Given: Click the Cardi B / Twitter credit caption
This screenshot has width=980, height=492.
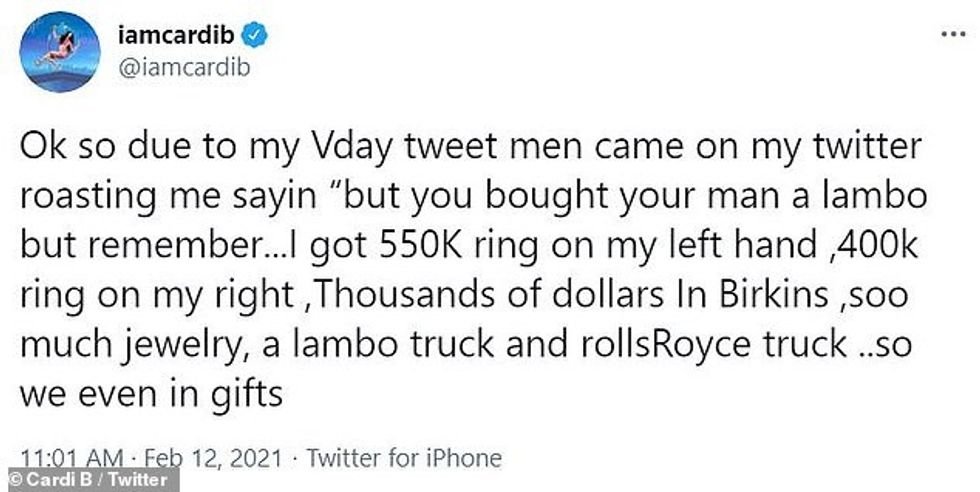Looking at the screenshot, I should (78, 482).
